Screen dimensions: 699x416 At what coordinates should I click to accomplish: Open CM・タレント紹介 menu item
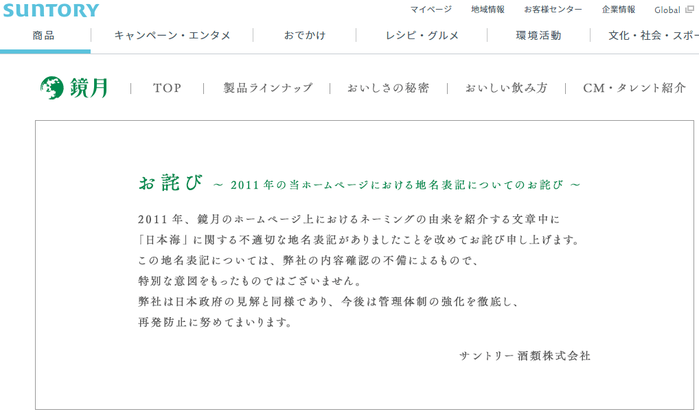coord(634,88)
